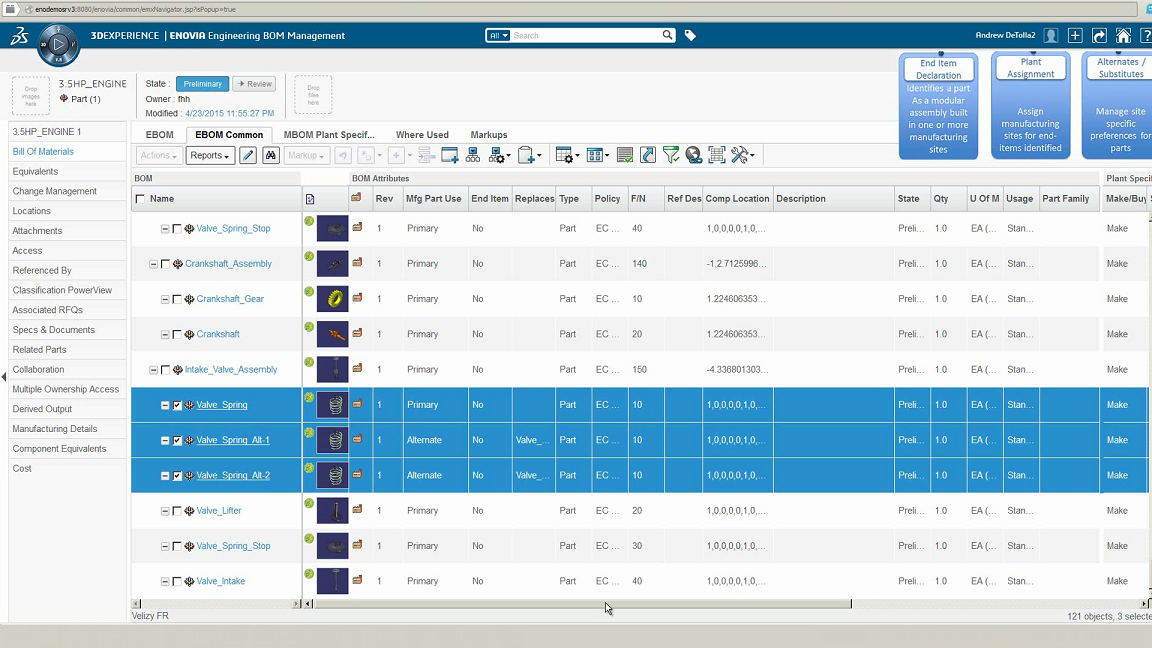Click the pencil edit mode icon

pos(248,155)
